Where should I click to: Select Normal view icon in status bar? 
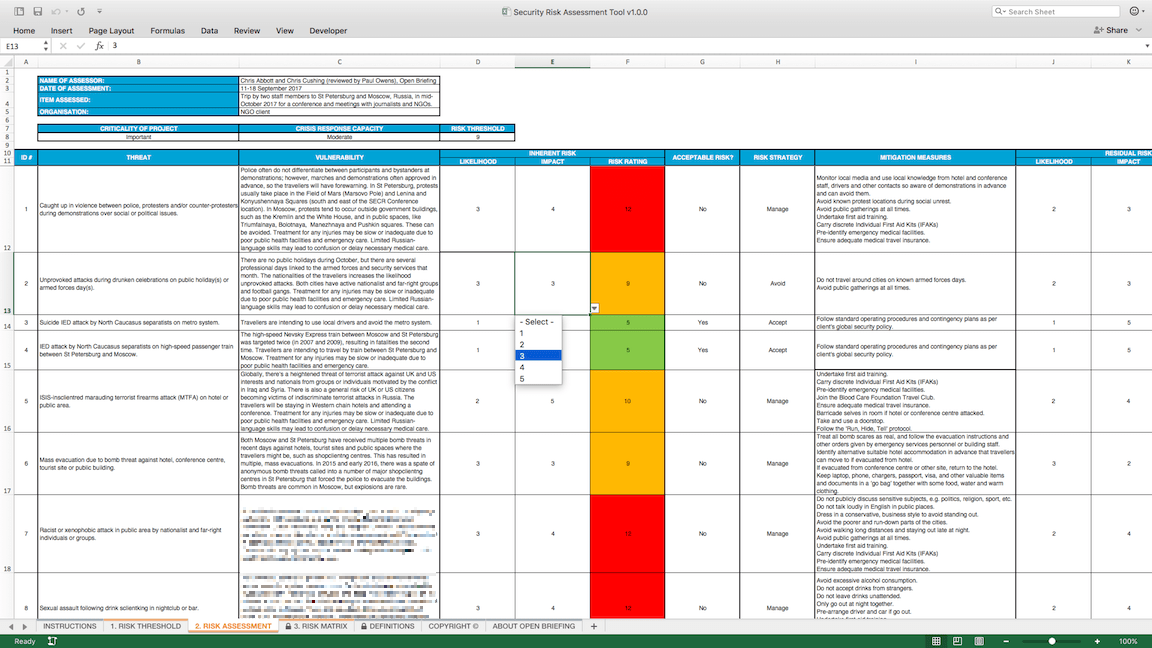tap(937, 641)
